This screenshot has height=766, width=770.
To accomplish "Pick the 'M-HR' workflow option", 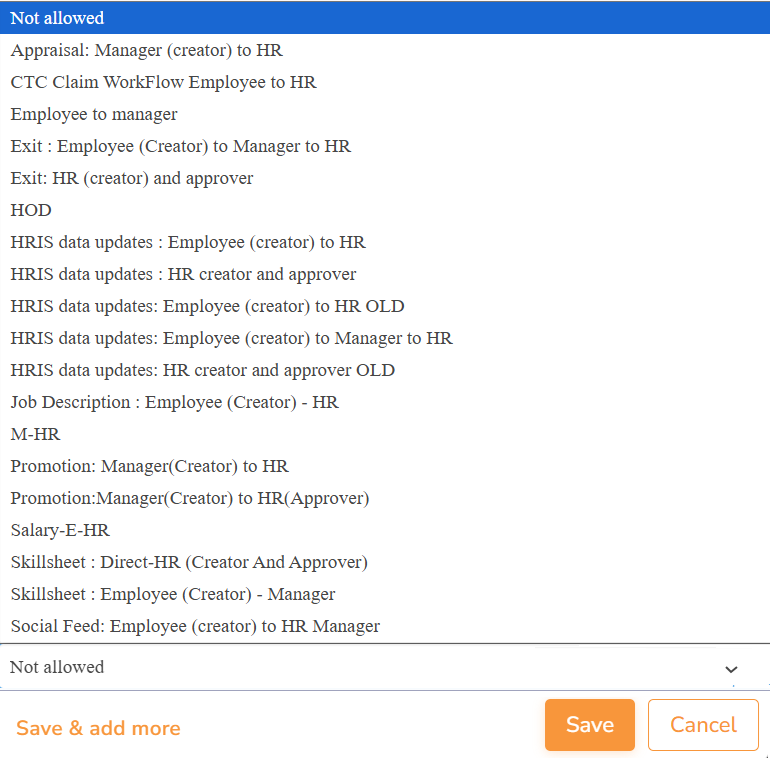I will point(36,434).
